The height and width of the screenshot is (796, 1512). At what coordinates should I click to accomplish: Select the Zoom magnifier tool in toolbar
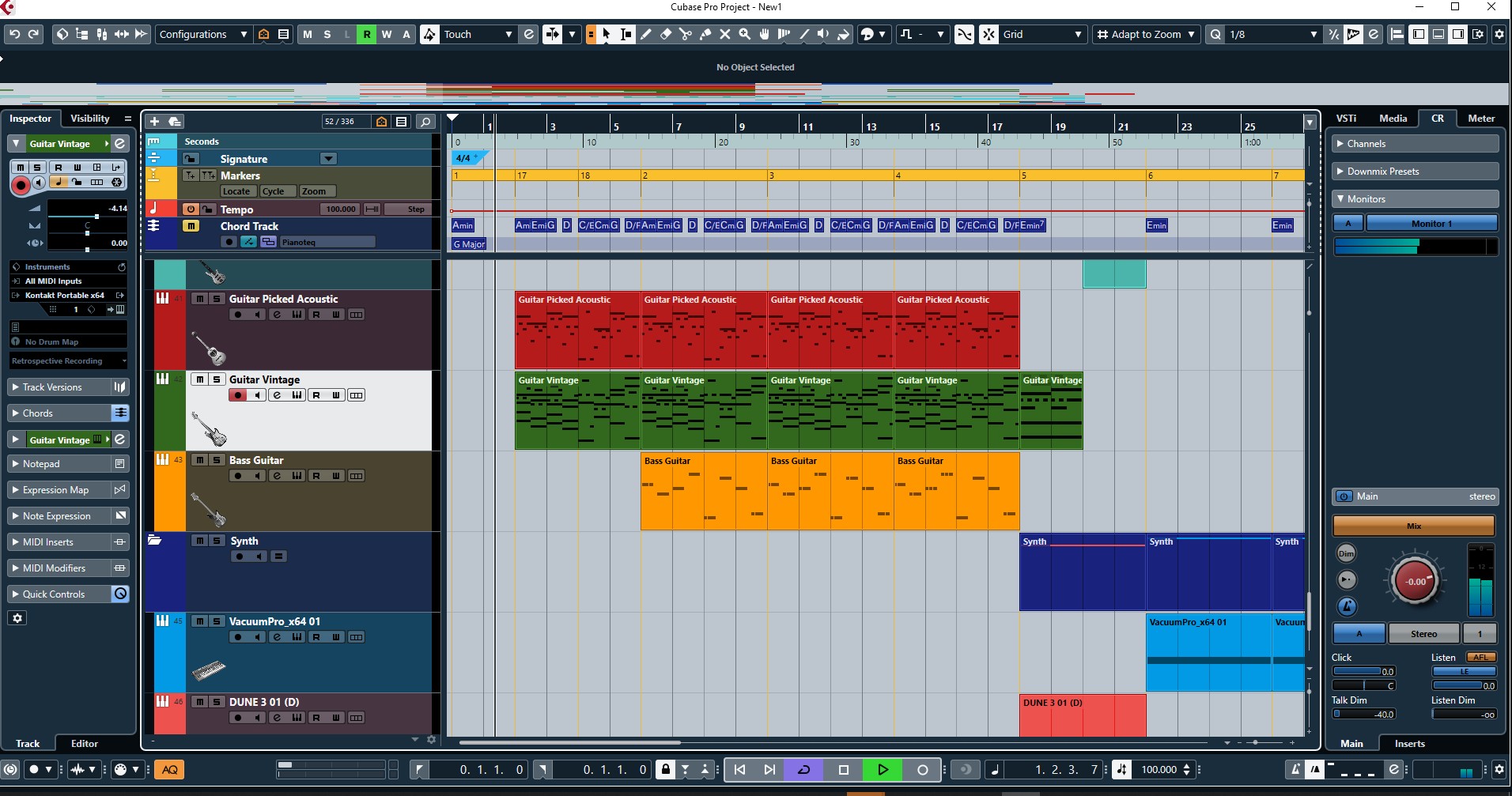click(745, 34)
